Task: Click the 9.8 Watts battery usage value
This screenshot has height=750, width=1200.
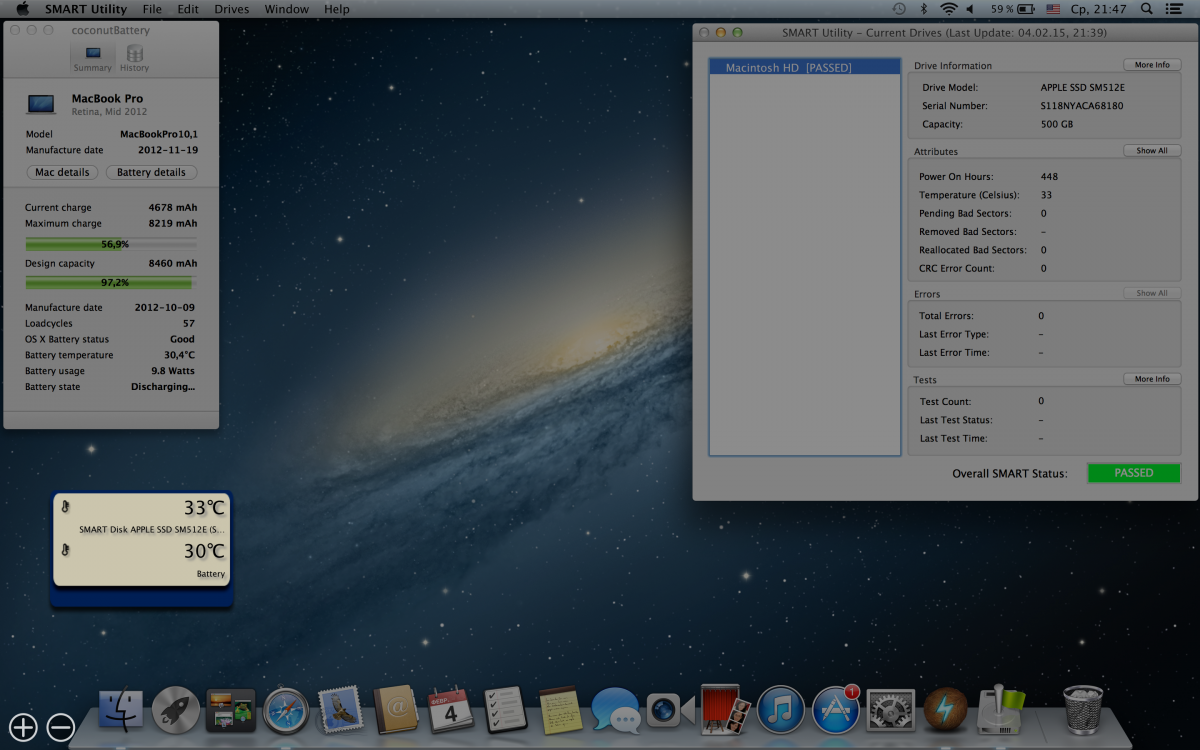Action: coord(173,371)
